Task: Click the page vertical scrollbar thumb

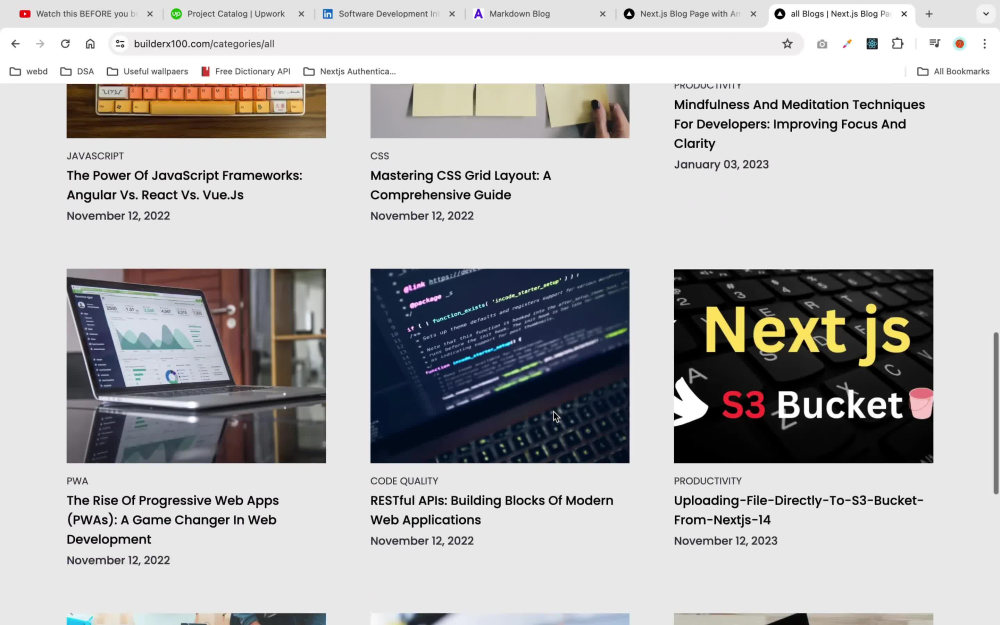Action: [x=995, y=412]
